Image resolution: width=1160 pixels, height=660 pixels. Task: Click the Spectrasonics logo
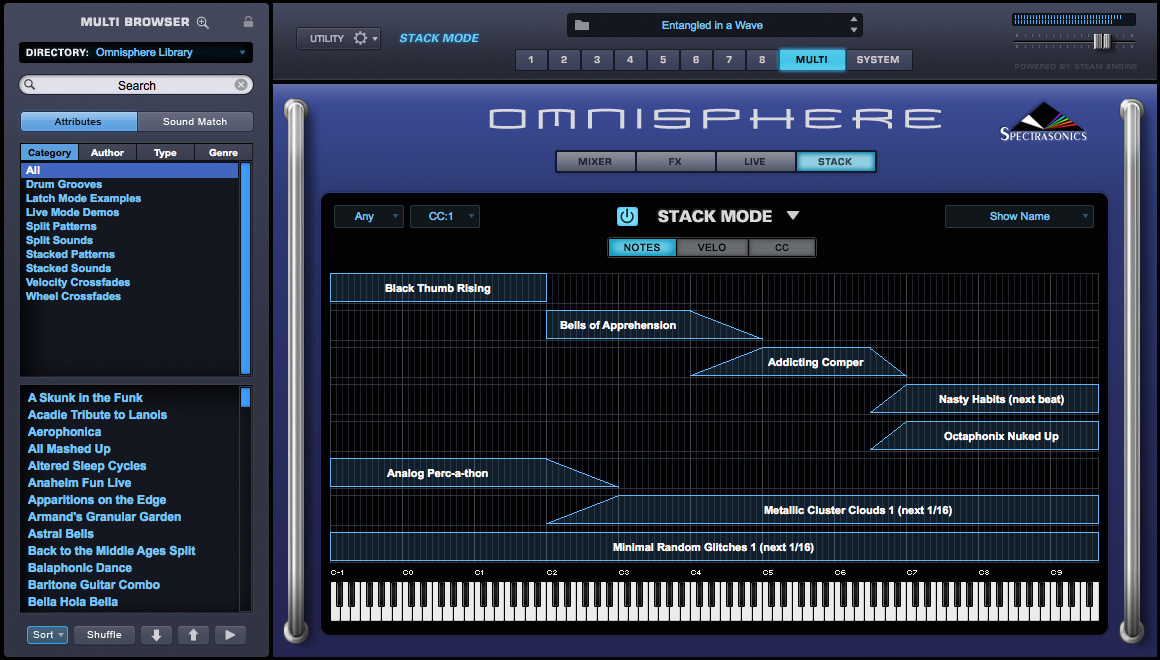point(1043,122)
